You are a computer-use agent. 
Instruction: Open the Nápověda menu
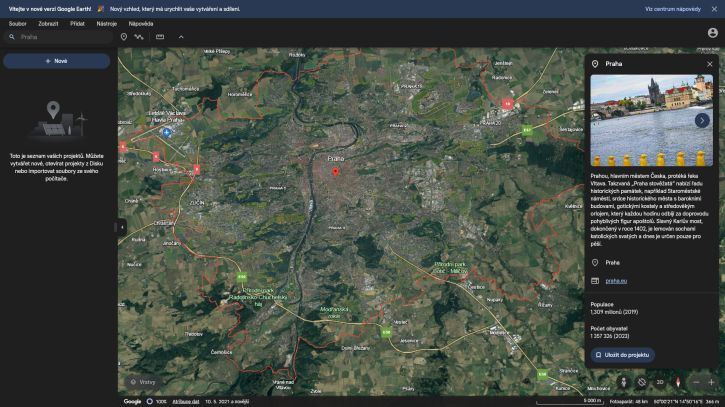point(141,24)
